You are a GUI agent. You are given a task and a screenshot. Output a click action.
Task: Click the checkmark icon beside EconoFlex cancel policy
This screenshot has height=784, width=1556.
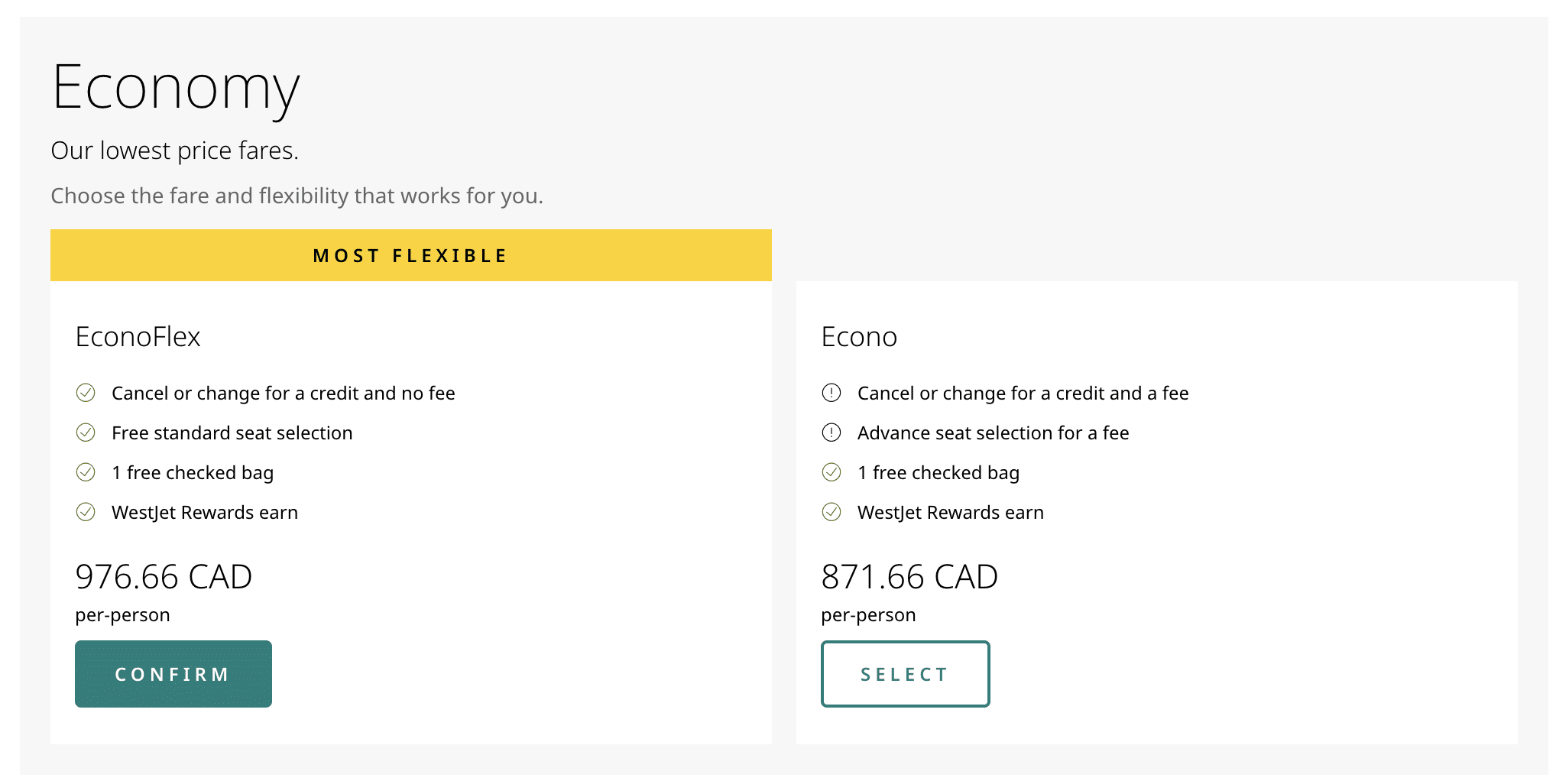(x=86, y=393)
